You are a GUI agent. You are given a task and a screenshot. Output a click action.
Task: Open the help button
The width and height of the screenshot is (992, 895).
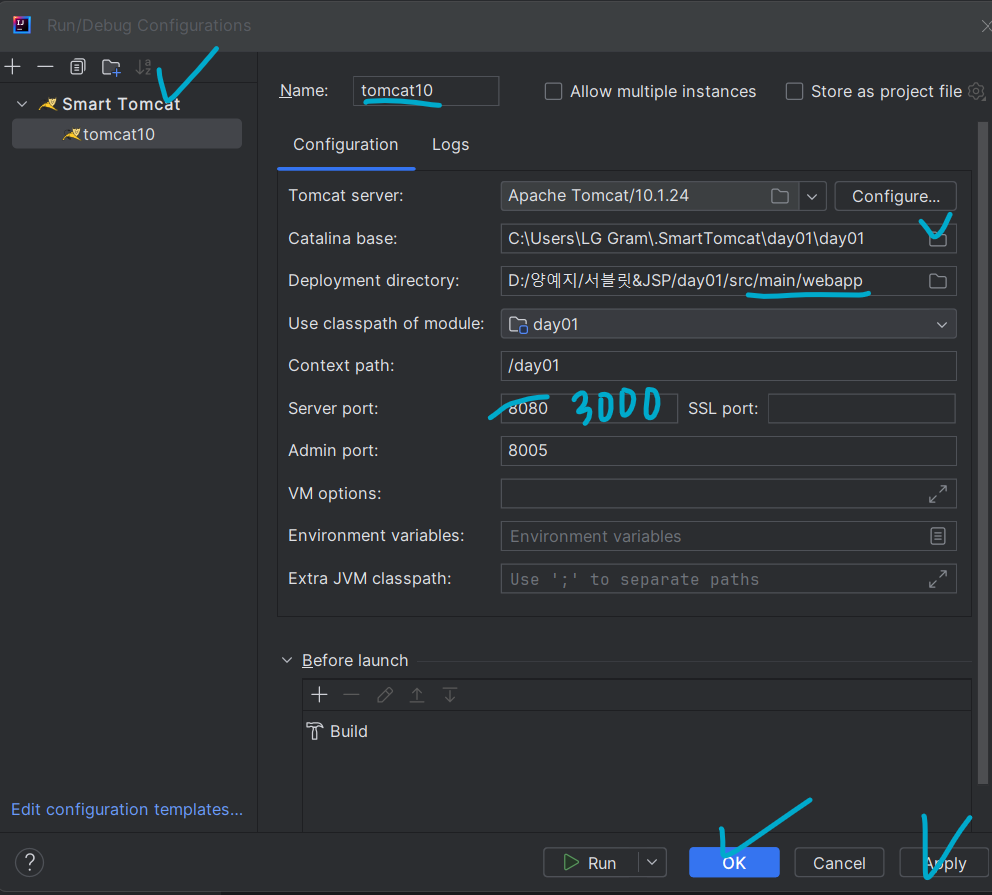(29, 863)
